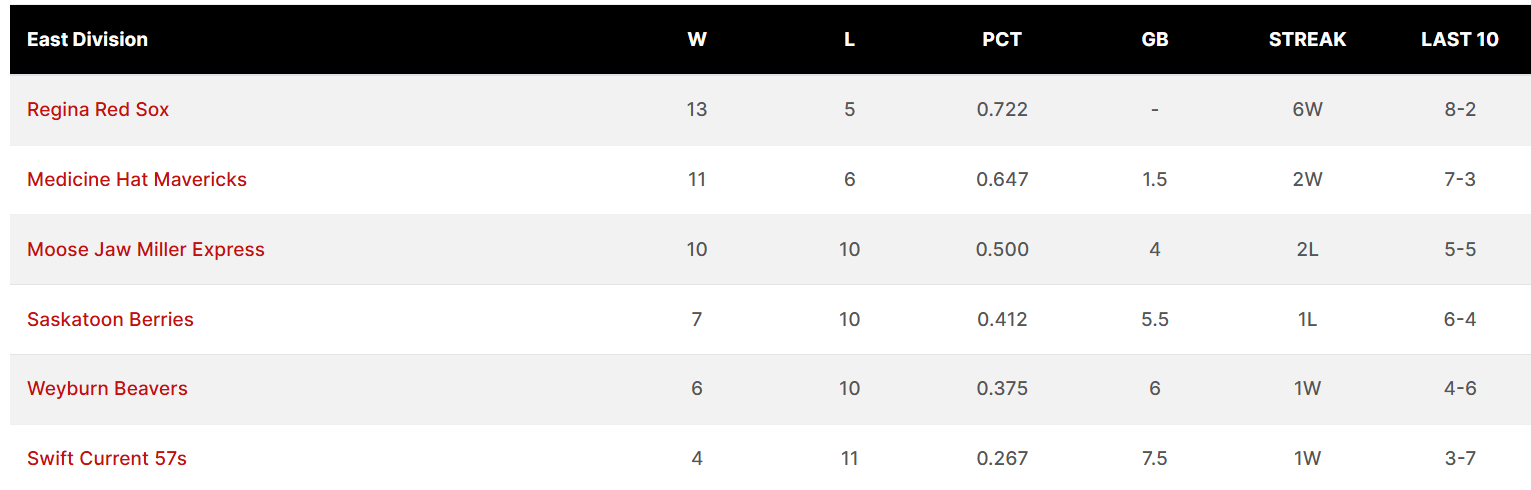Click the STREAK column header
Viewport: 1531px width, 490px height.
coord(1307,40)
